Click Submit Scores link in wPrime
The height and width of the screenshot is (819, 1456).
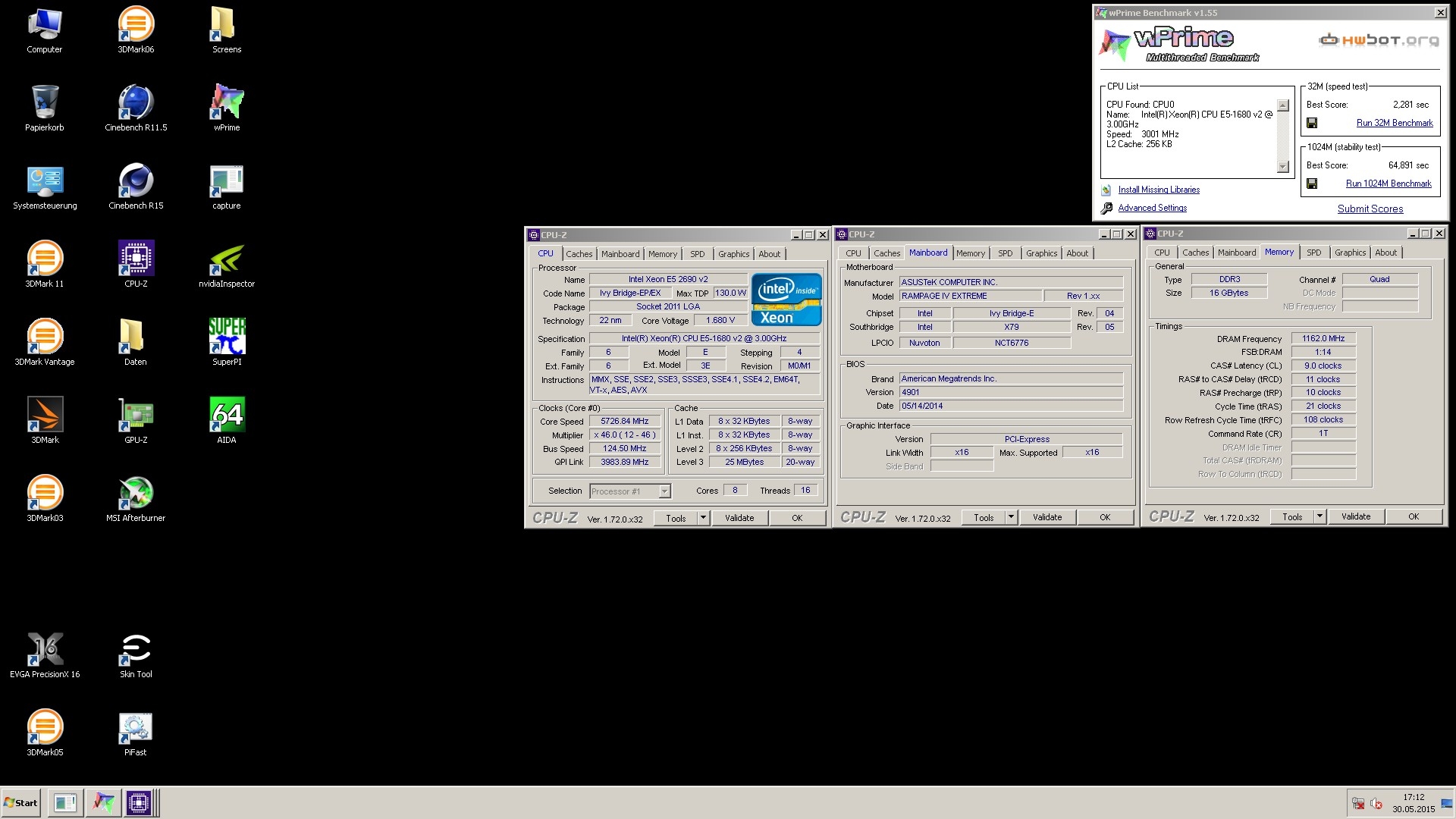[1370, 209]
